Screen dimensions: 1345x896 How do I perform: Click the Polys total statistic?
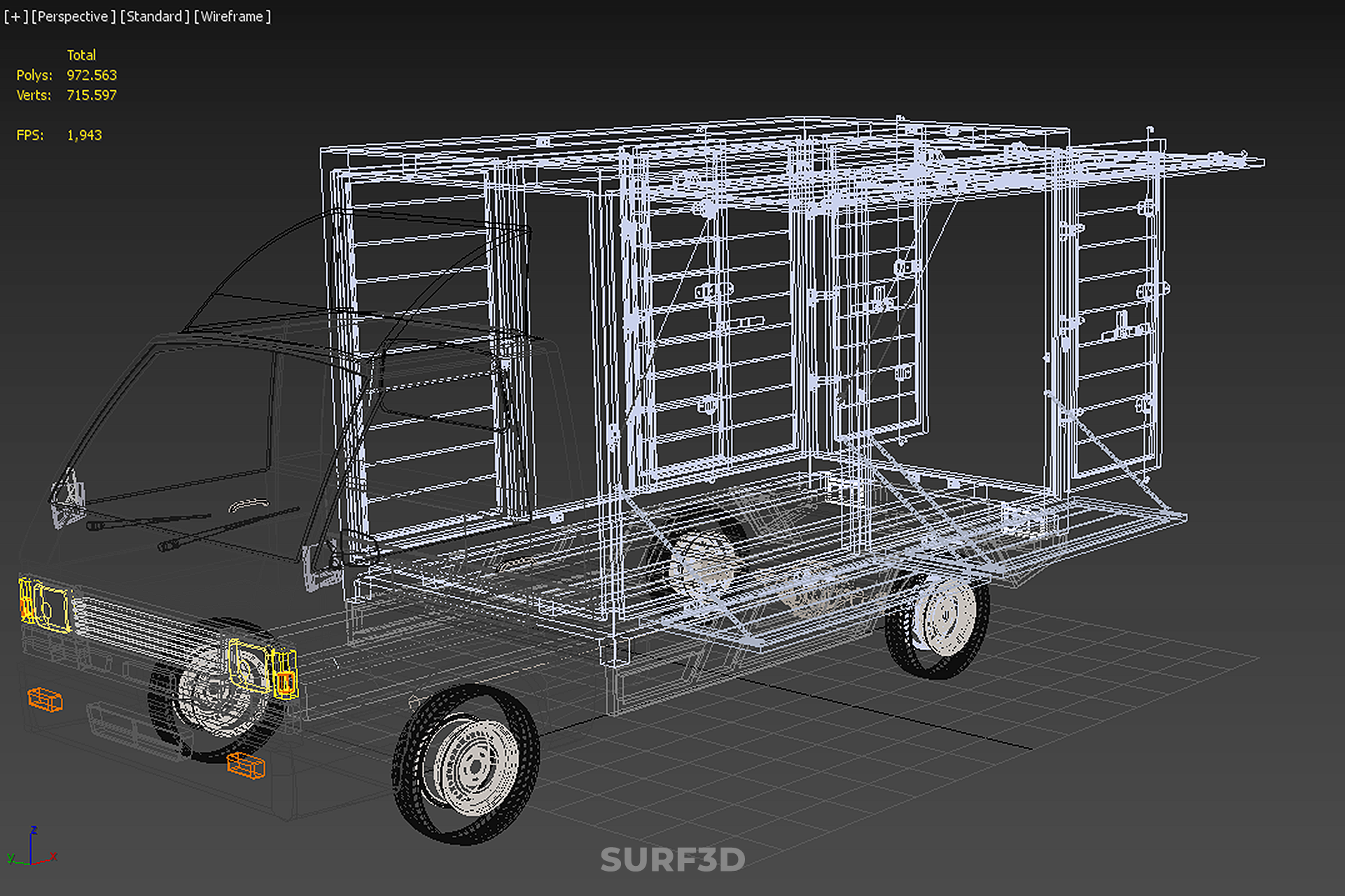coord(91,75)
